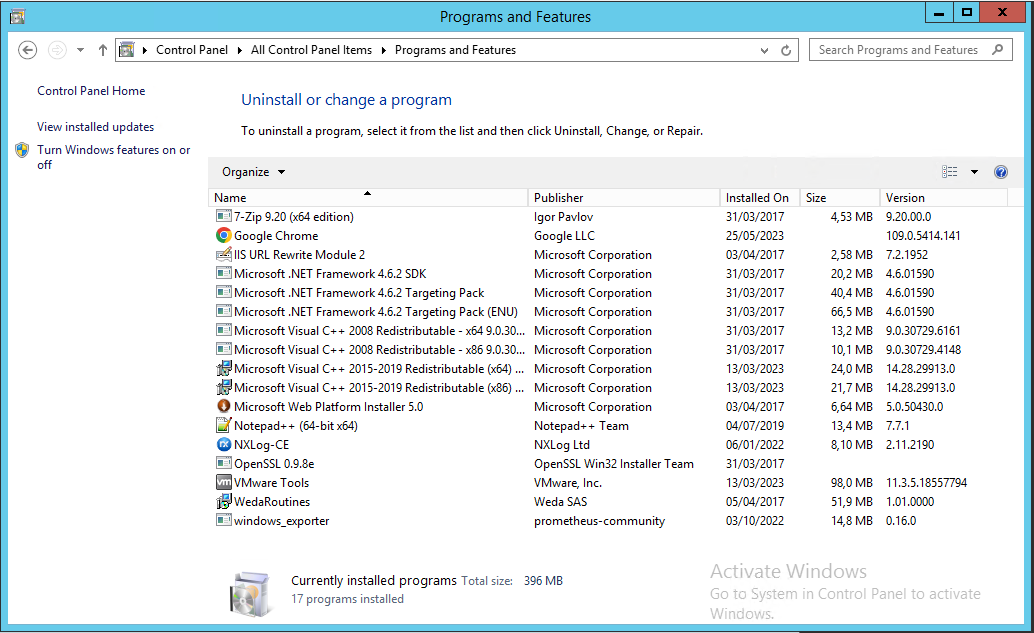
Task: Click the Web Platform Installer icon
Action: (x=224, y=406)
